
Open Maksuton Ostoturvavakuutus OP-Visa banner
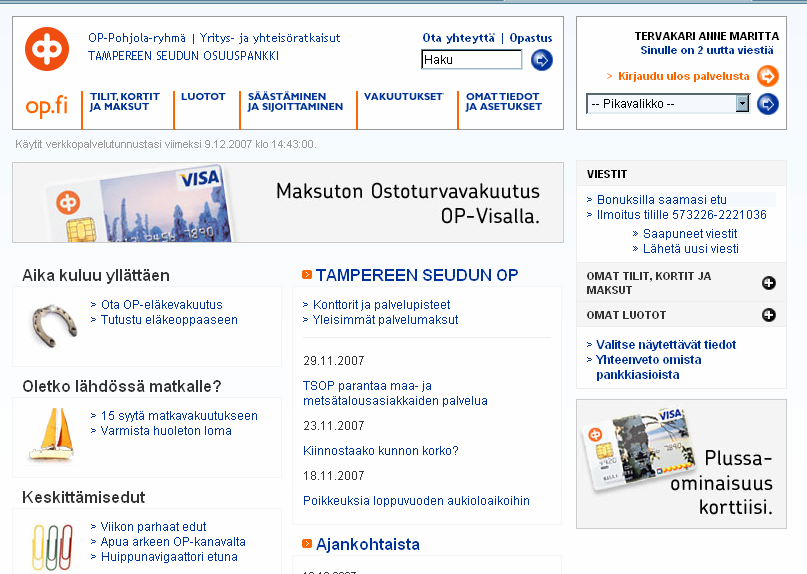coord(288,202)
